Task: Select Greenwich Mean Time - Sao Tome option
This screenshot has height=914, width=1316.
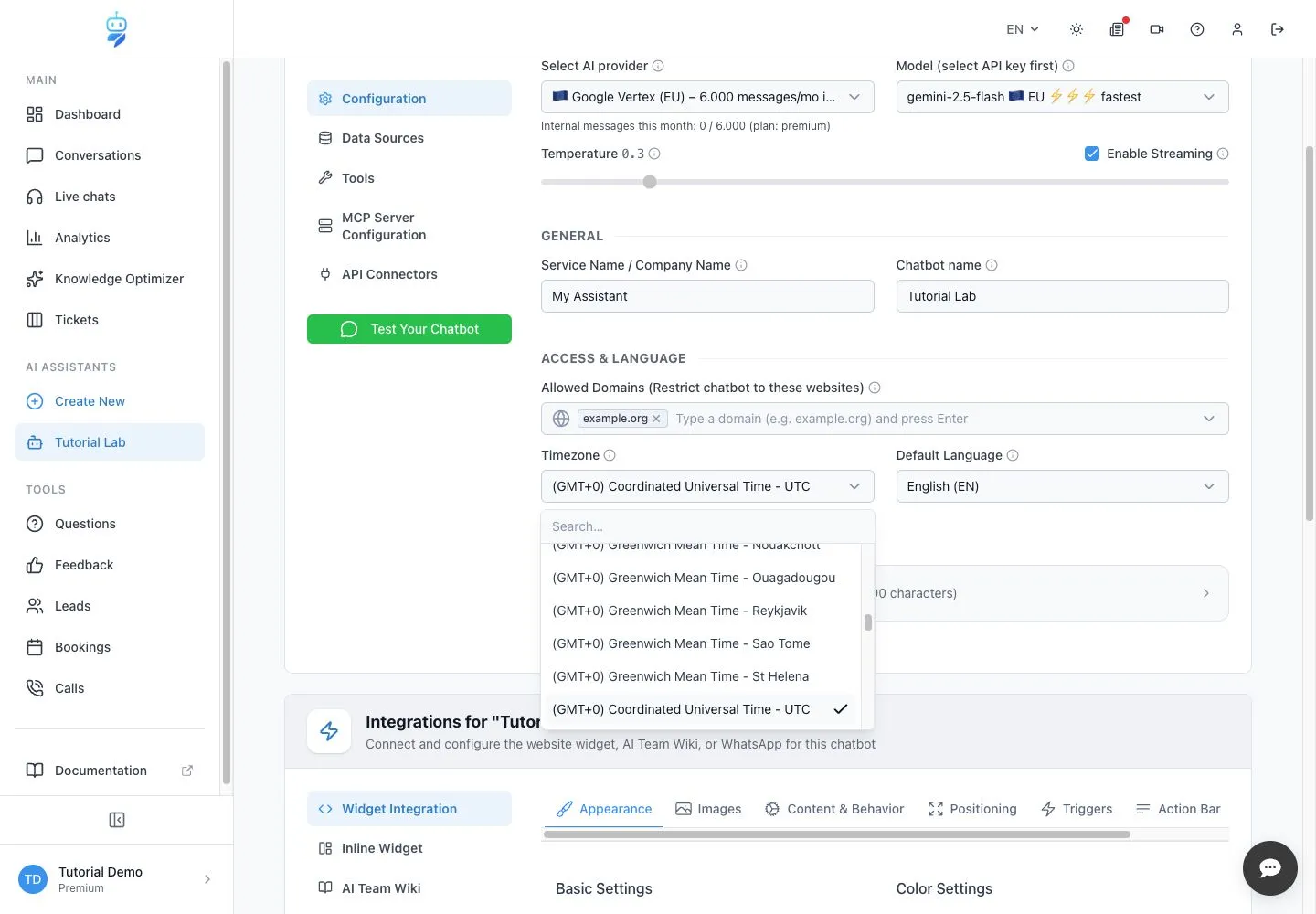Action: point(701,643)
